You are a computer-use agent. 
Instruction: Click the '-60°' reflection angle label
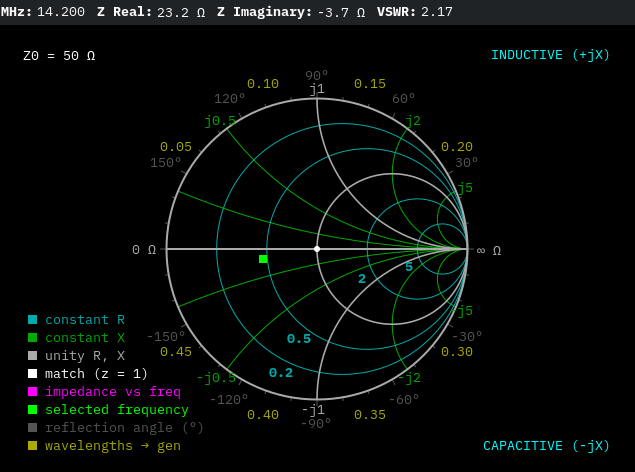(404, 400)
